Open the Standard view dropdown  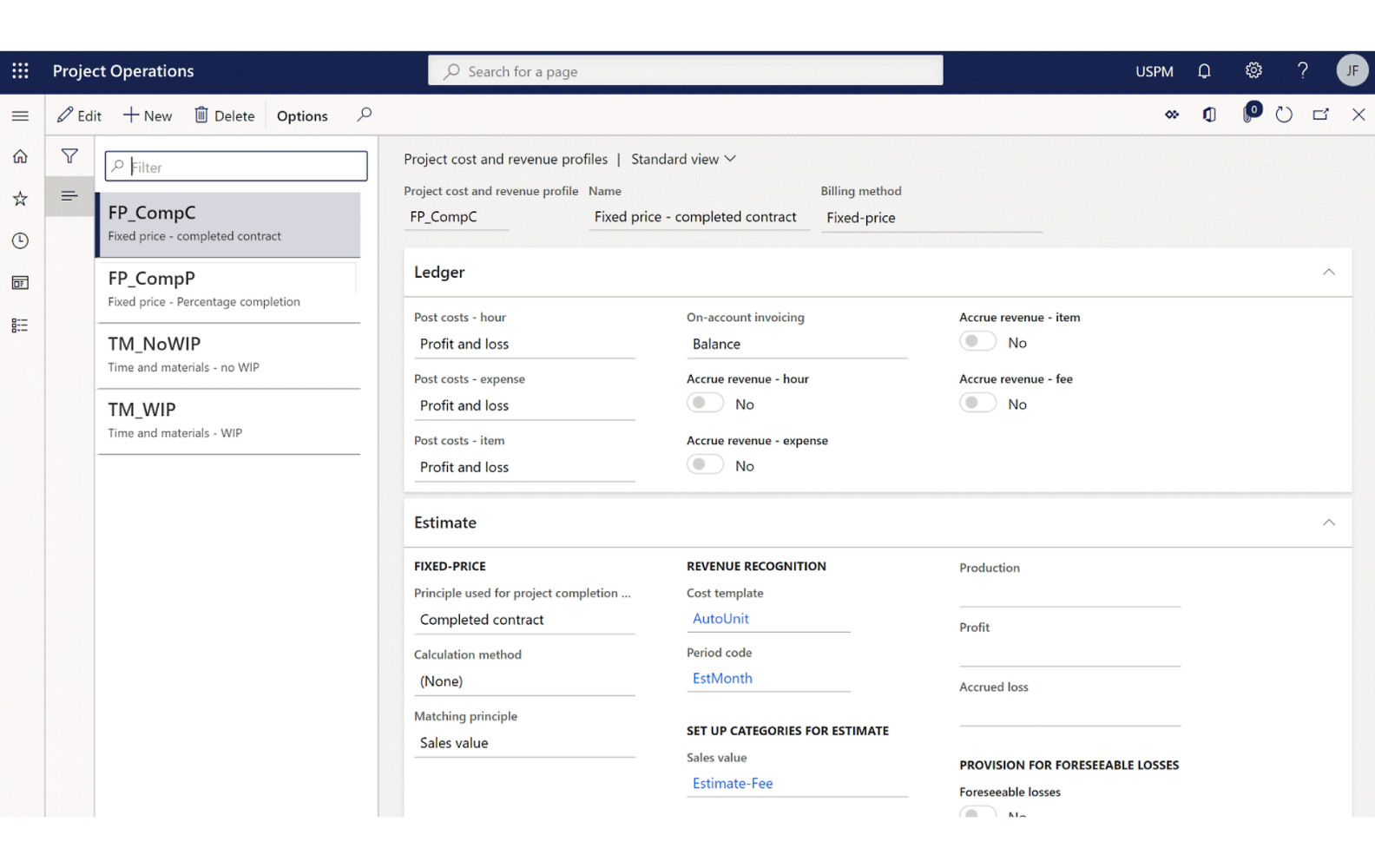[683, 159]
